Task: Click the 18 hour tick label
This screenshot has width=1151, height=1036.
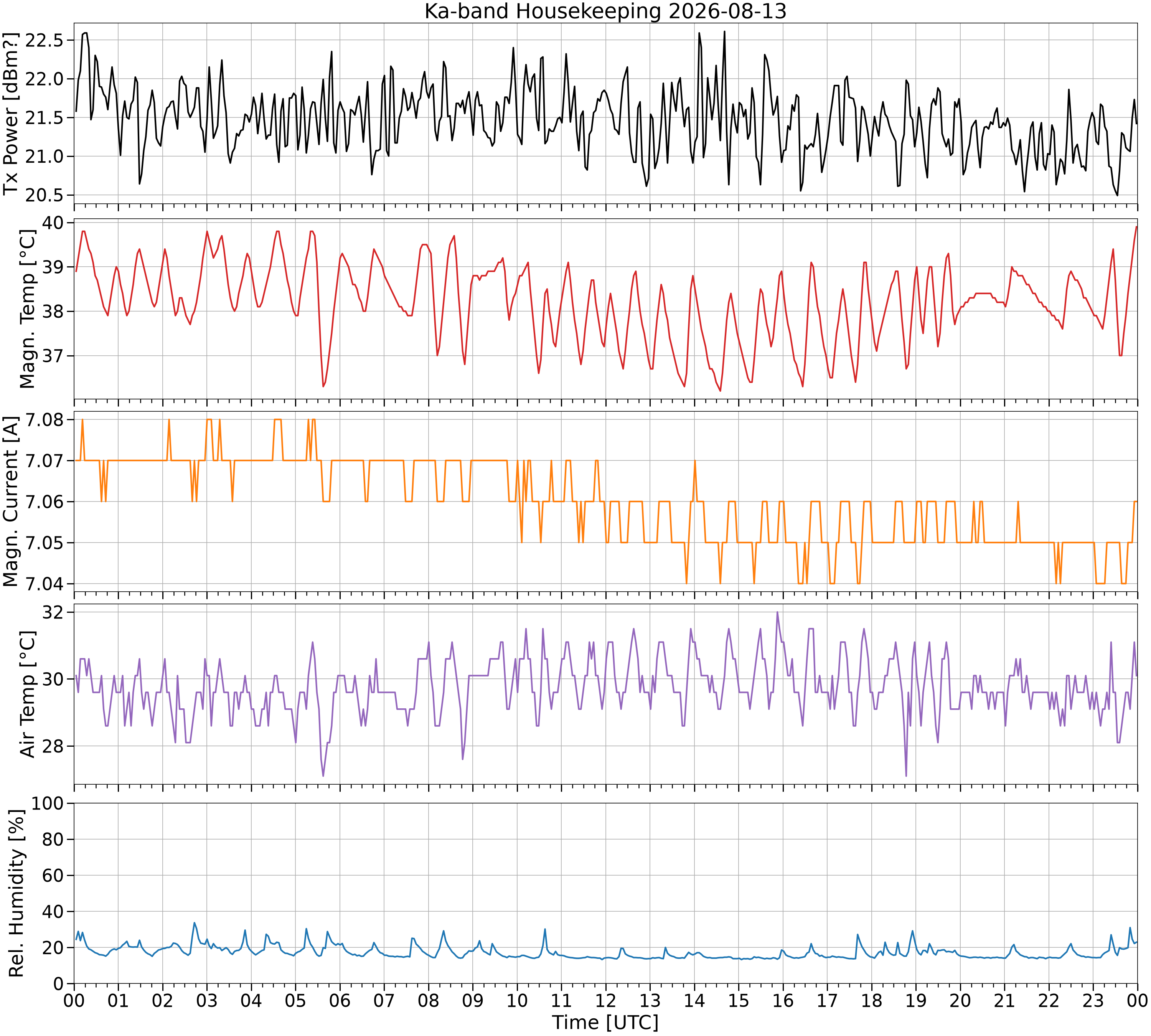Action: click(x=872, y=1000)
